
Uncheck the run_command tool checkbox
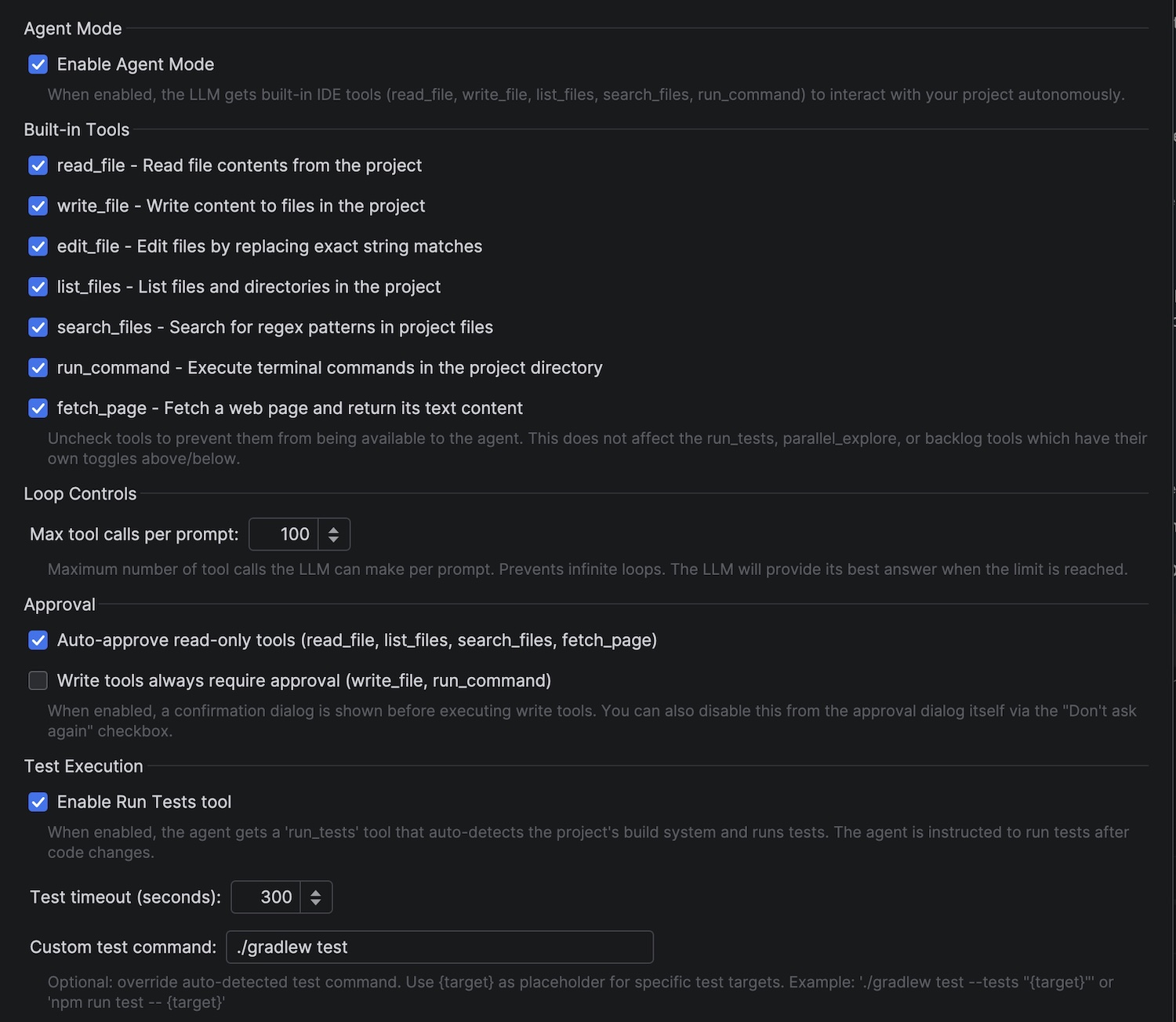(x=38, y=368)
